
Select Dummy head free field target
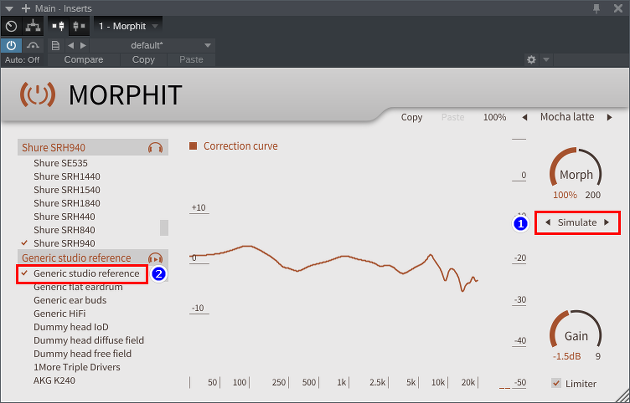[x=82, y=354]
